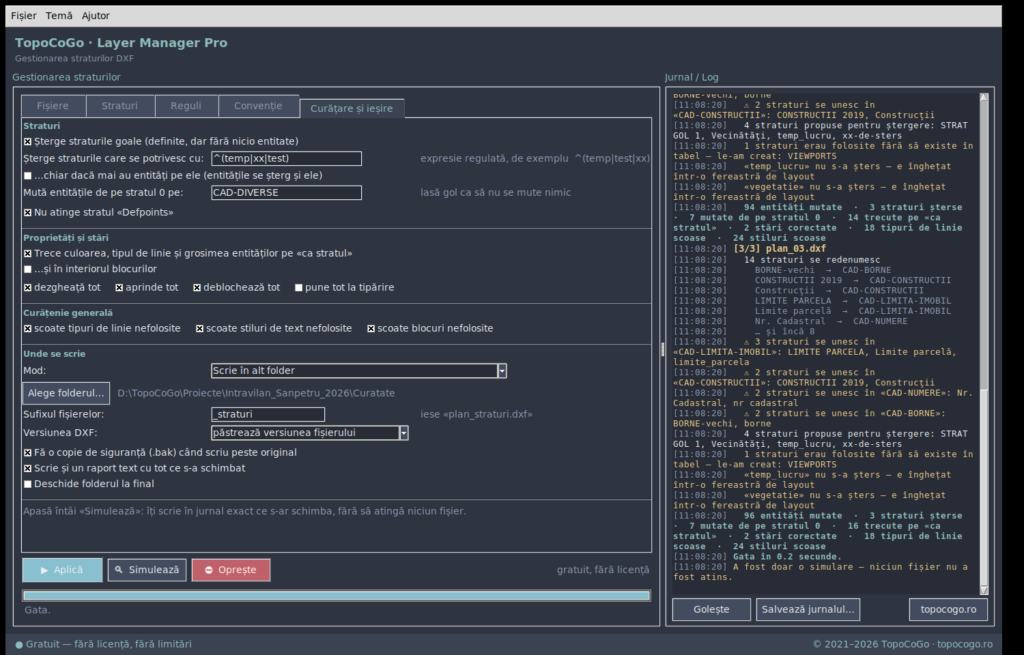Image resolution: width=1024 pixels, height=655 pixels.
Task: Click 'Gratuit — fără licență, fără limitări' status text
Action: (x=108, y=645)
